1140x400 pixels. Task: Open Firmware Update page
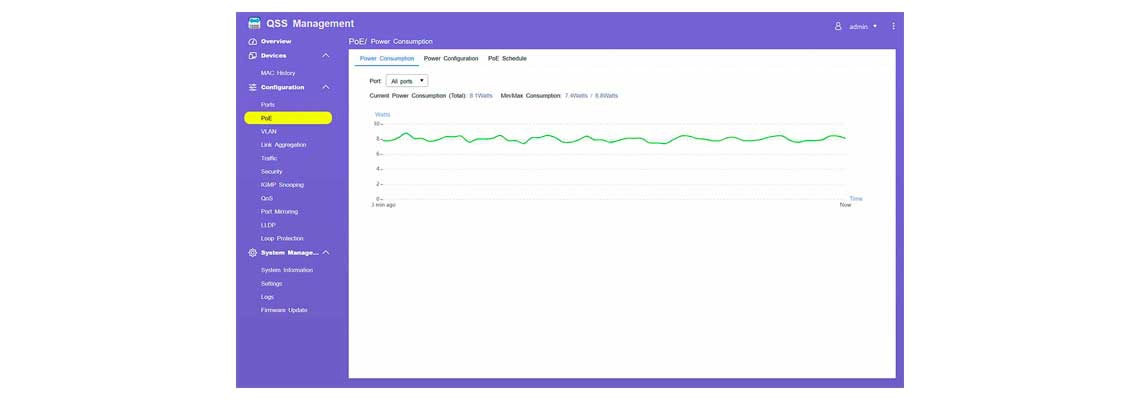click(284, 310)
